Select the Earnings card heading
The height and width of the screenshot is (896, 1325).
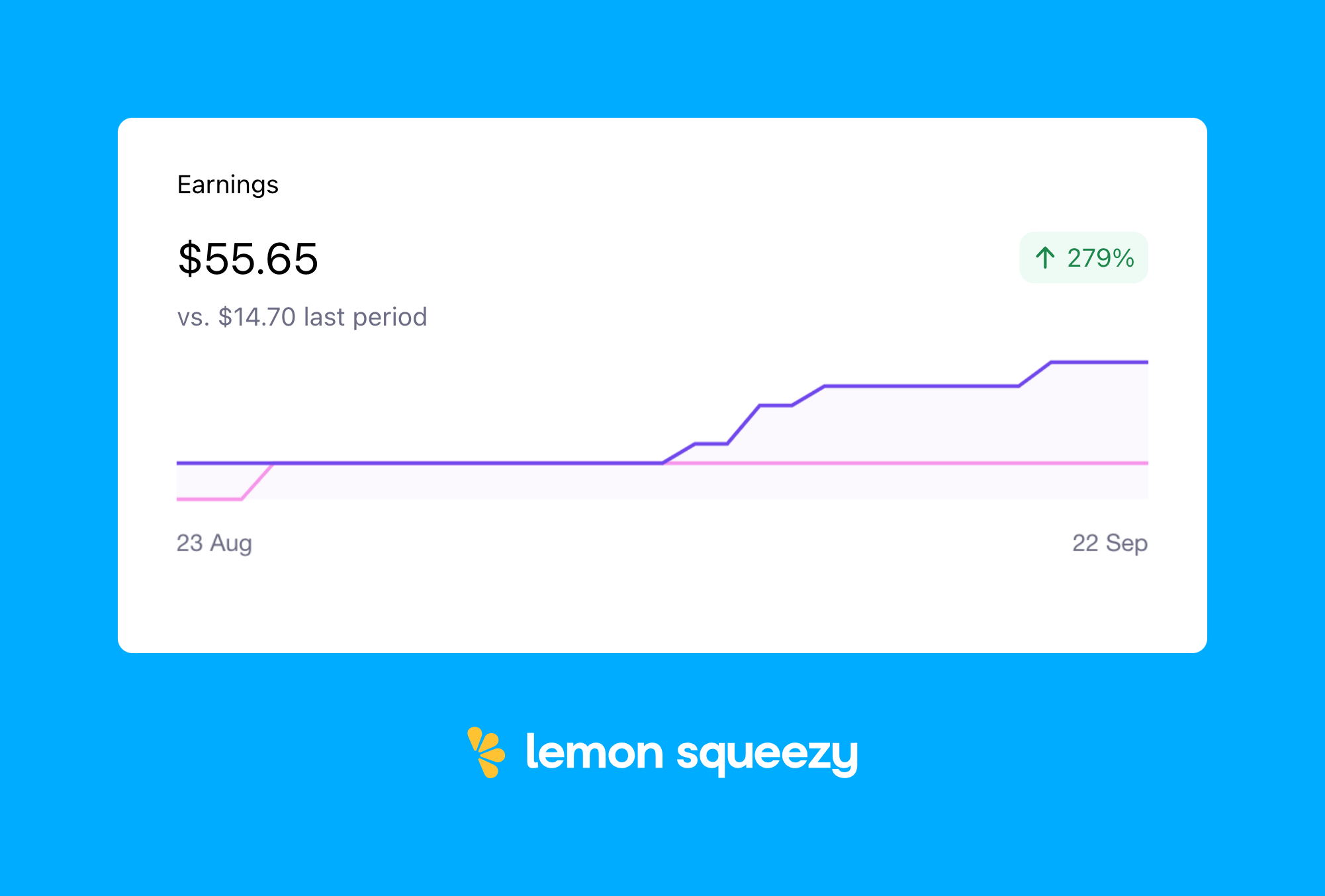click(228, 185)
